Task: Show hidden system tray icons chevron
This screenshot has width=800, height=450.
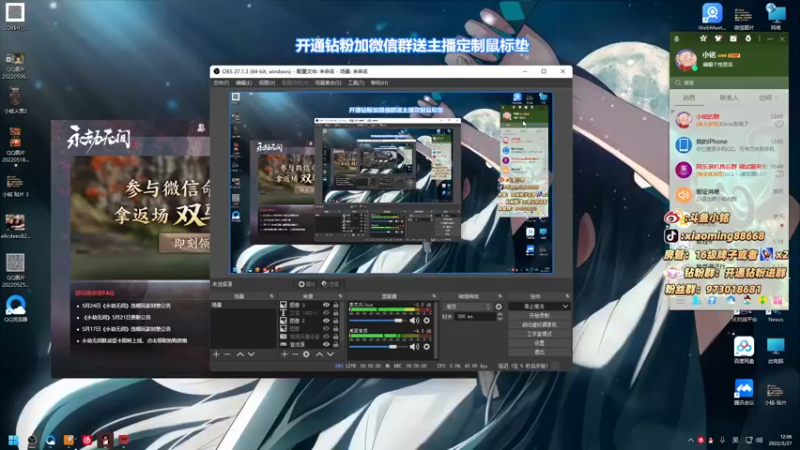Action: 690,440
